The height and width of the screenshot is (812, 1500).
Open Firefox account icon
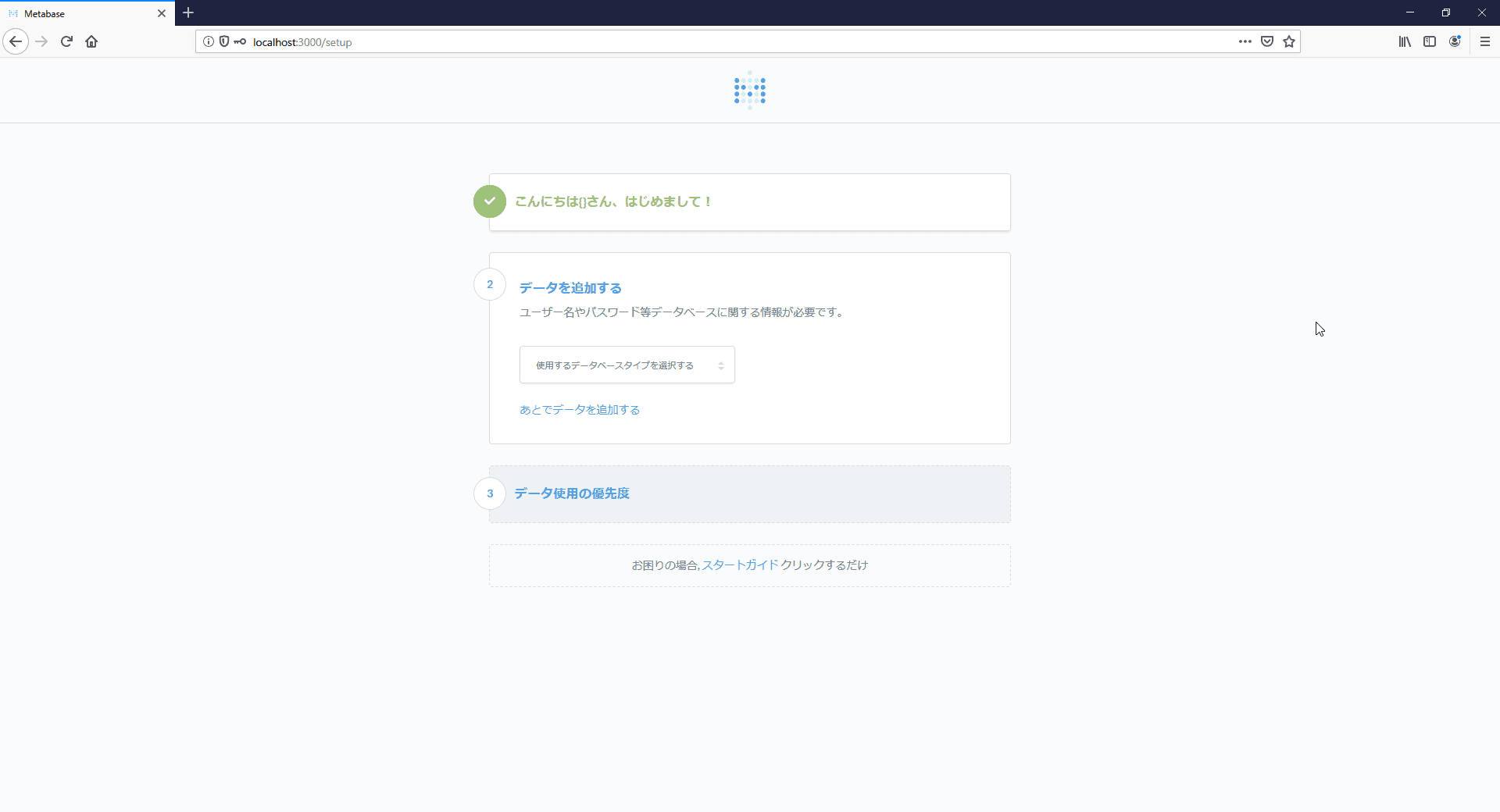point(1455,41)
